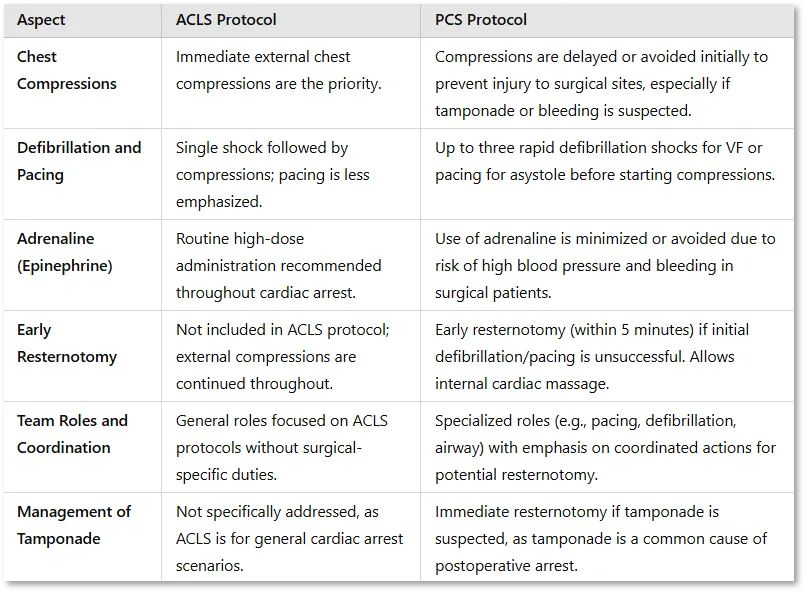Image resolution: width=805 pixels, height=592 pixels.
Task: Click the Aspect column header
Action: pos(41,20)
